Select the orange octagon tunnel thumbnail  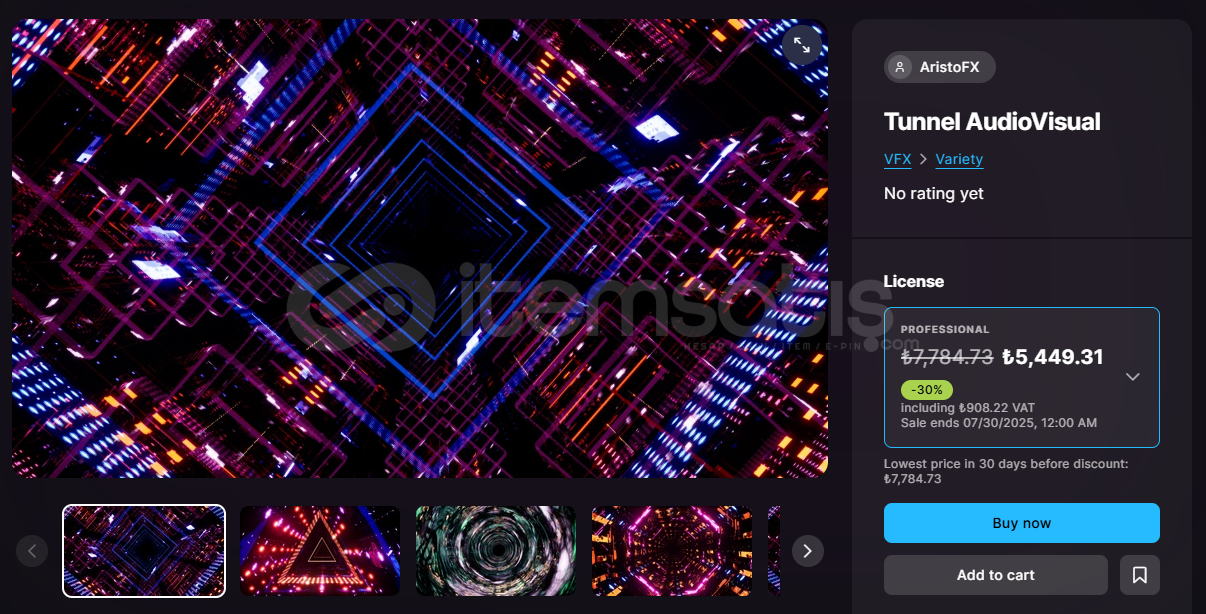click(x=672, y=551)
